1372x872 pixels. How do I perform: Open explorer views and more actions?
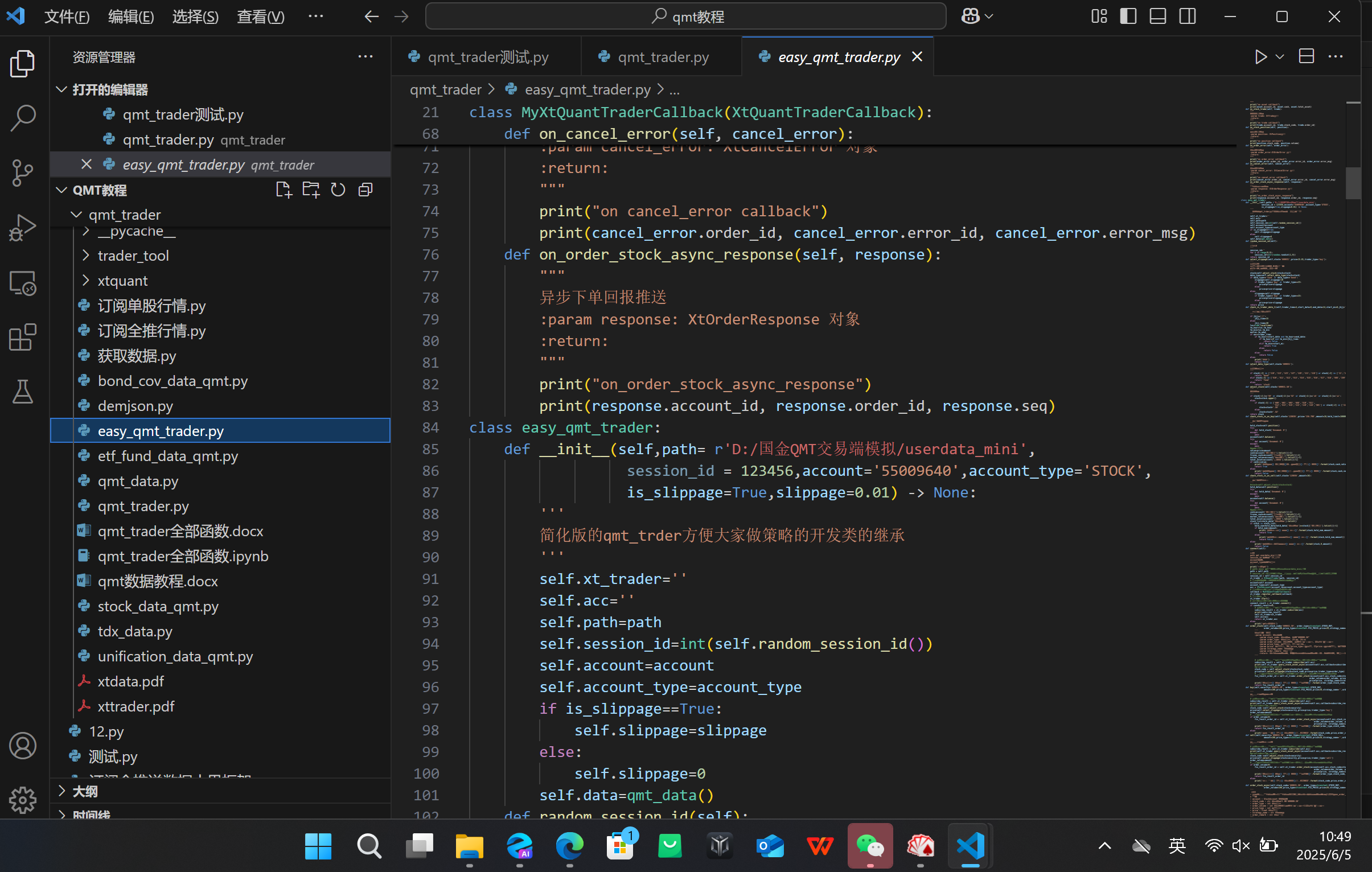365,56
